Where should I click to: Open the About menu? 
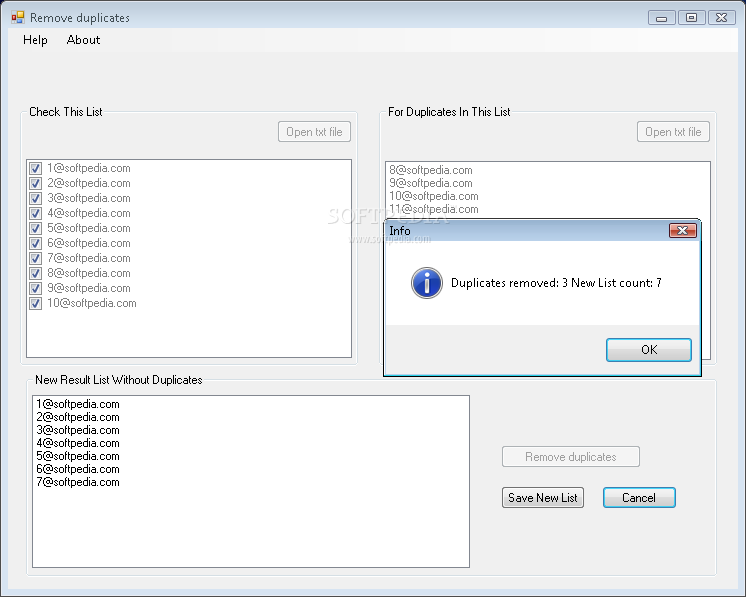click(x=83, y=40)
